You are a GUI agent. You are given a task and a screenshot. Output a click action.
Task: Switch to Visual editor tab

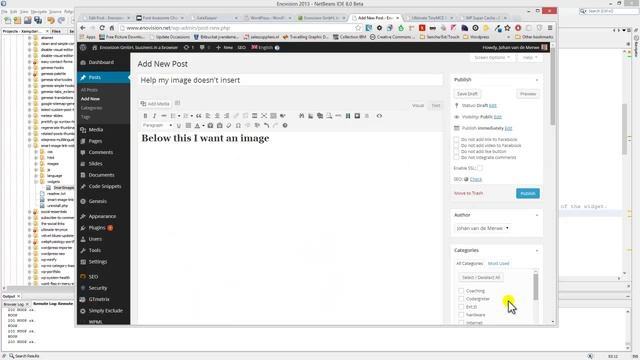pyautogui.click(x=418, y=106)
